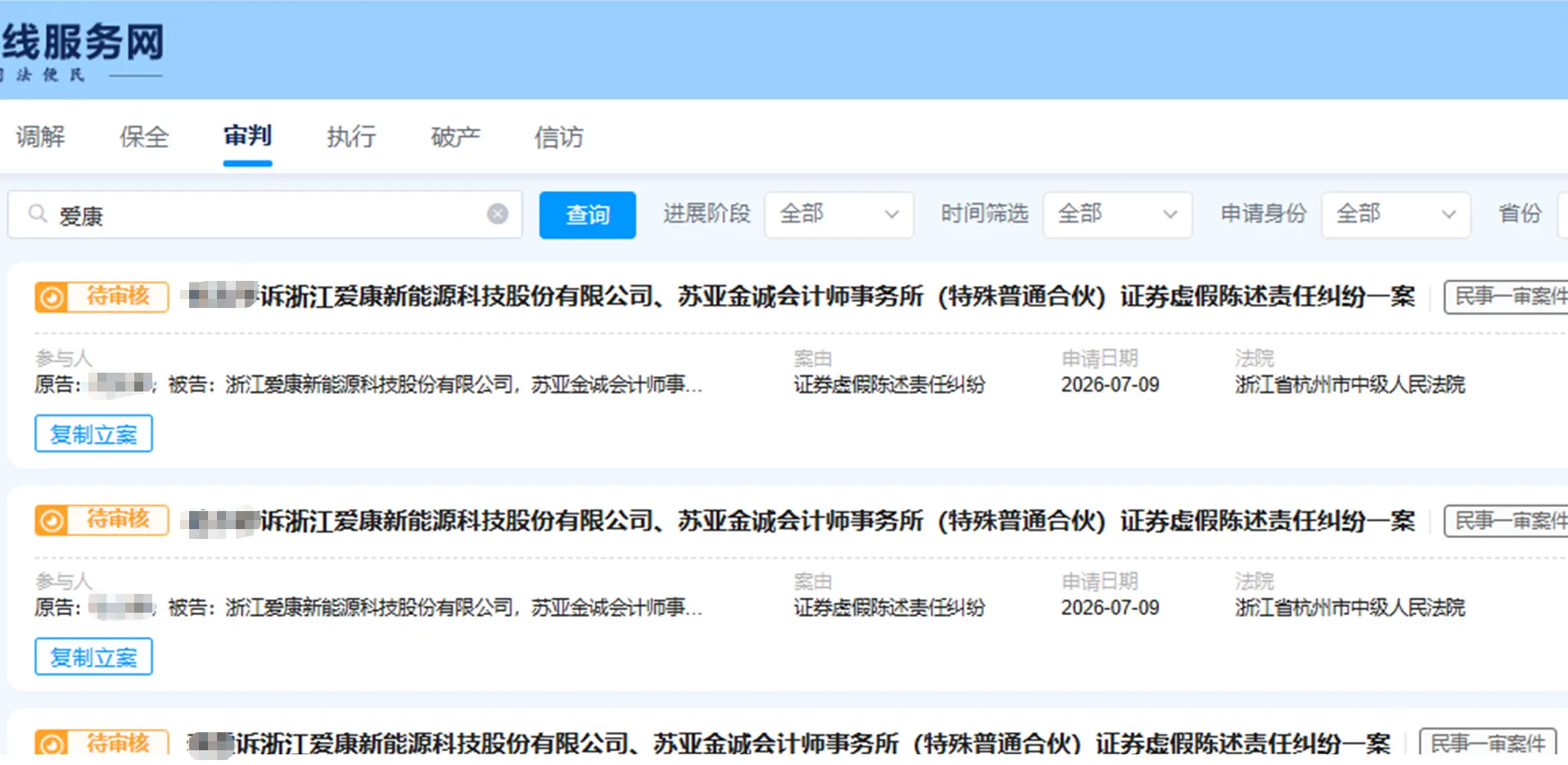Click the 民事一审案件 tag on first case
The height and width of the screenshot is (765, 1568).
click(1506, 296)
